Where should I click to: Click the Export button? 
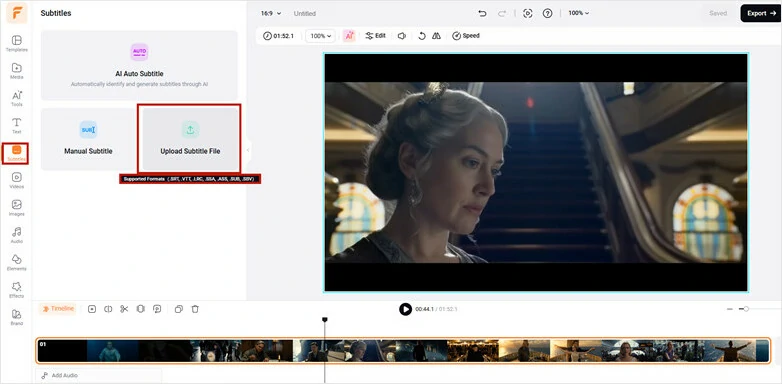pos(761,13)
